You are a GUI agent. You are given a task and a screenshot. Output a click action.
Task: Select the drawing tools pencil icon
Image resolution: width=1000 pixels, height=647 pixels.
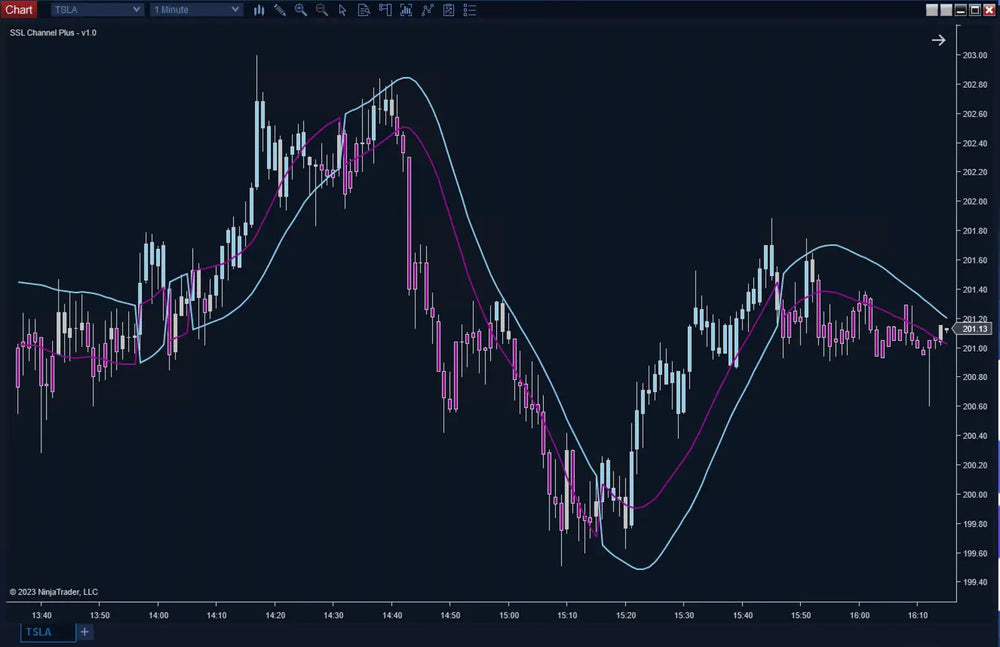pyautogui.click(x=280, y=10)
